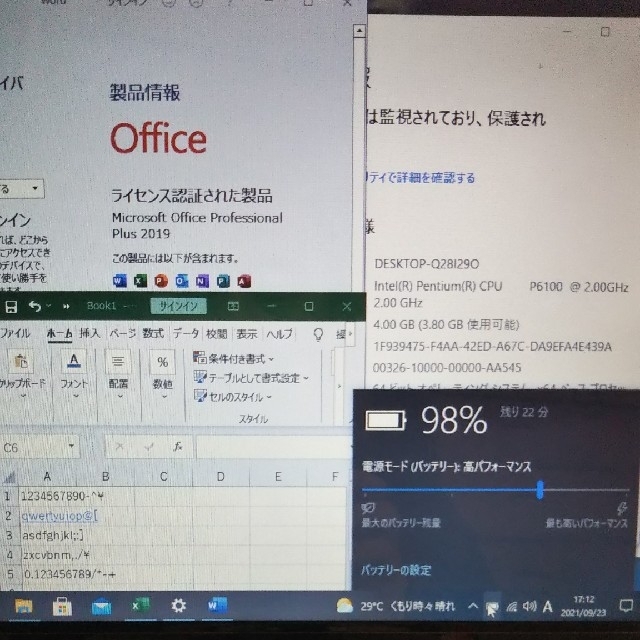Open バッテリーの設定 link
This screenshot has height=640, width=640.
(396, 570)
